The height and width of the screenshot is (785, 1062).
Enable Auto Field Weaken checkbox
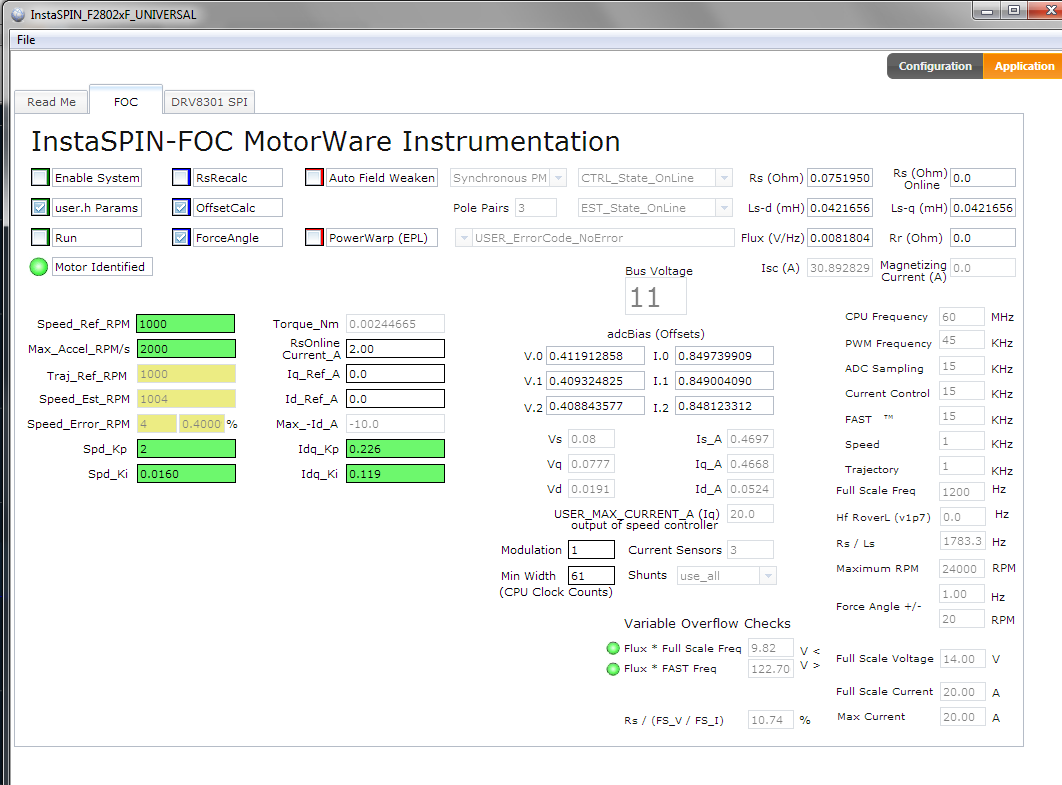pyautogui.click(x=314, y=177)
